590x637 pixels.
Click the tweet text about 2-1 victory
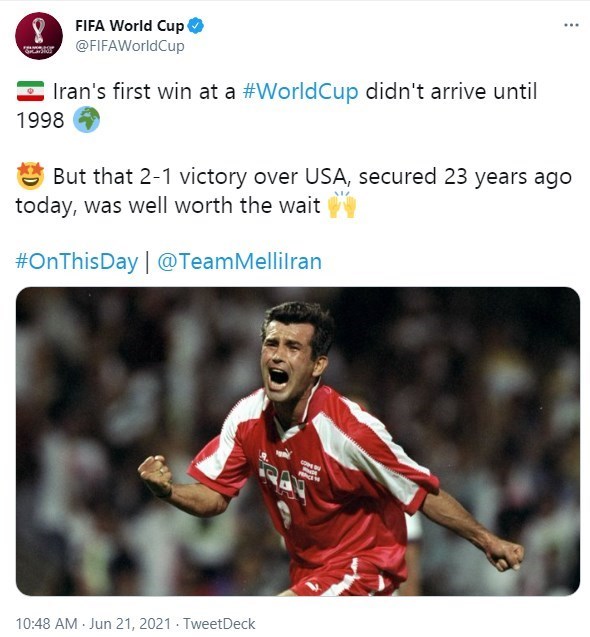pos(294,191)
